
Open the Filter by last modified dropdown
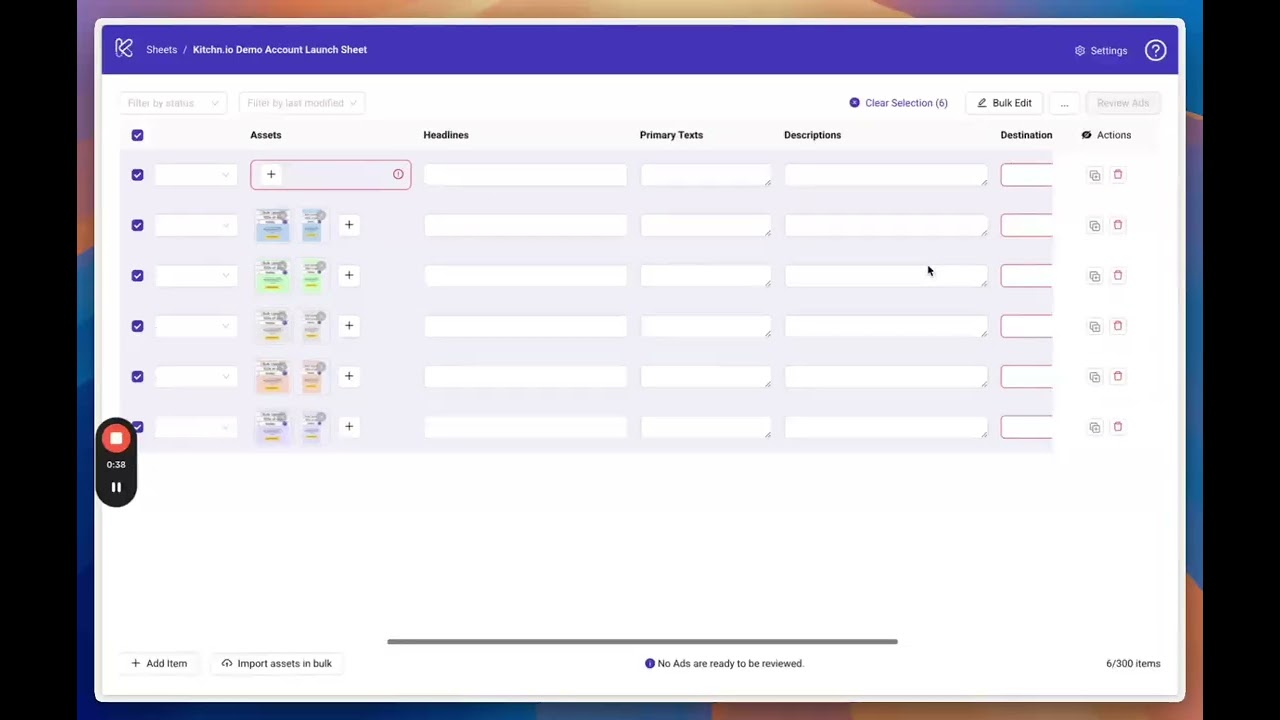301,103
